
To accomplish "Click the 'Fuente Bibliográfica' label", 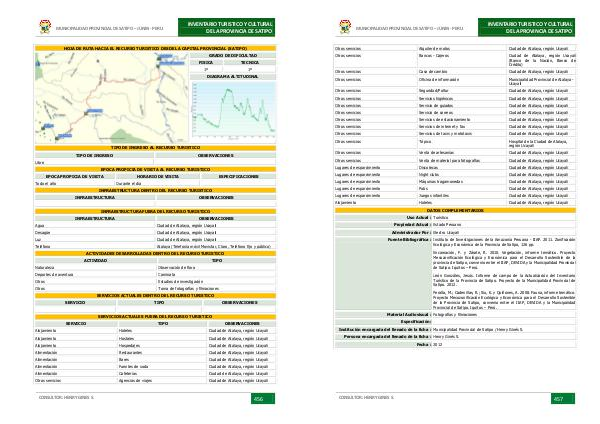I will click(409, 240).
